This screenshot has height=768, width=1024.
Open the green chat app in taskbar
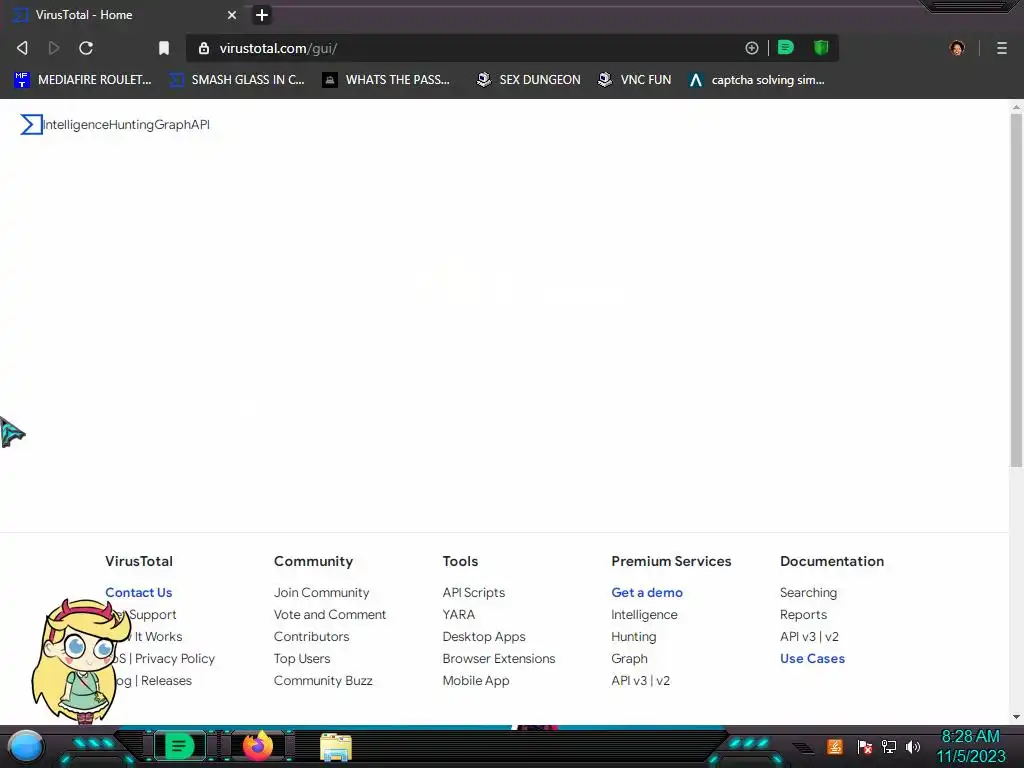point(179,746)
